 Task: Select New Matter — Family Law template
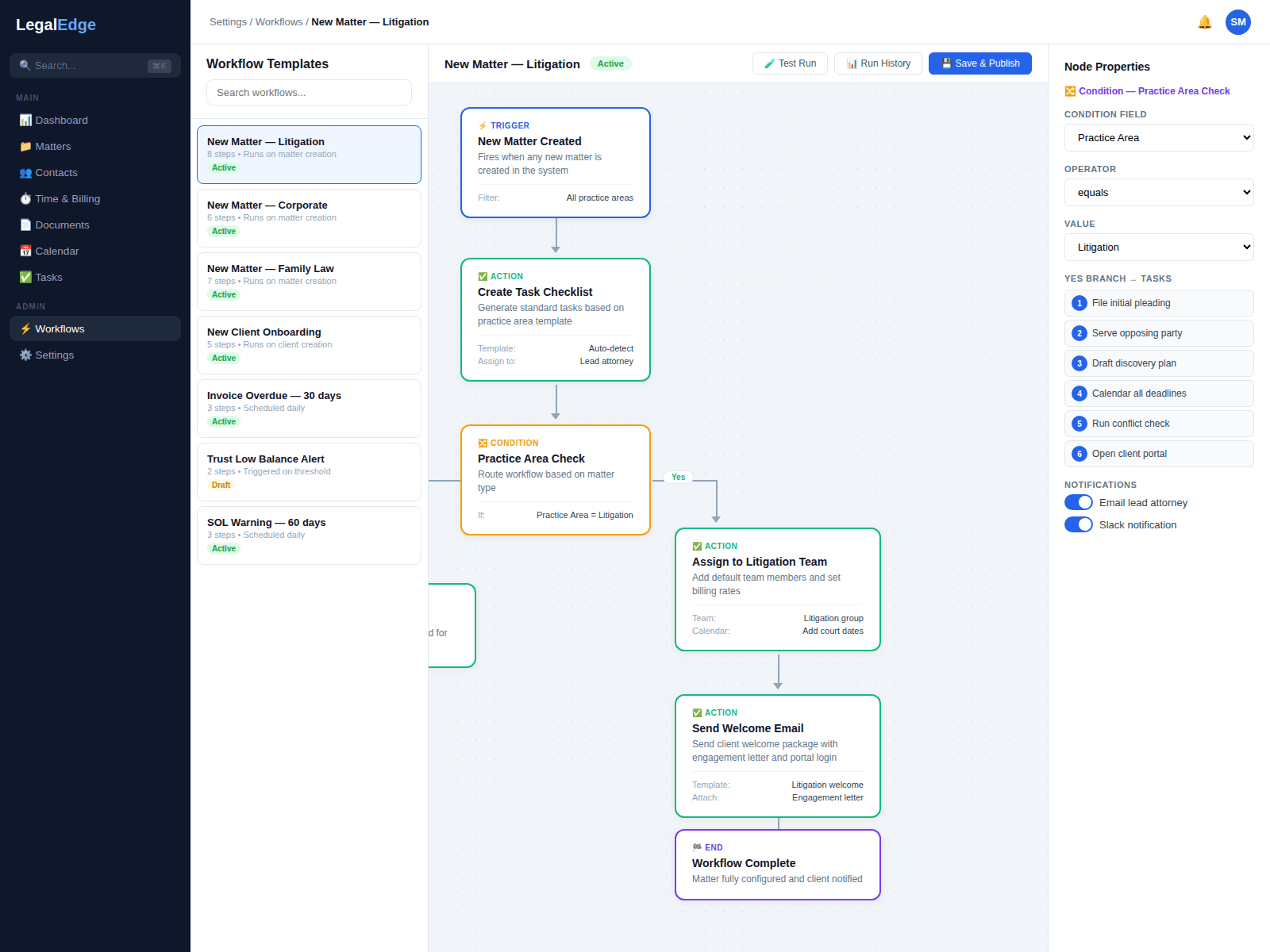click(x=309, y=282)
